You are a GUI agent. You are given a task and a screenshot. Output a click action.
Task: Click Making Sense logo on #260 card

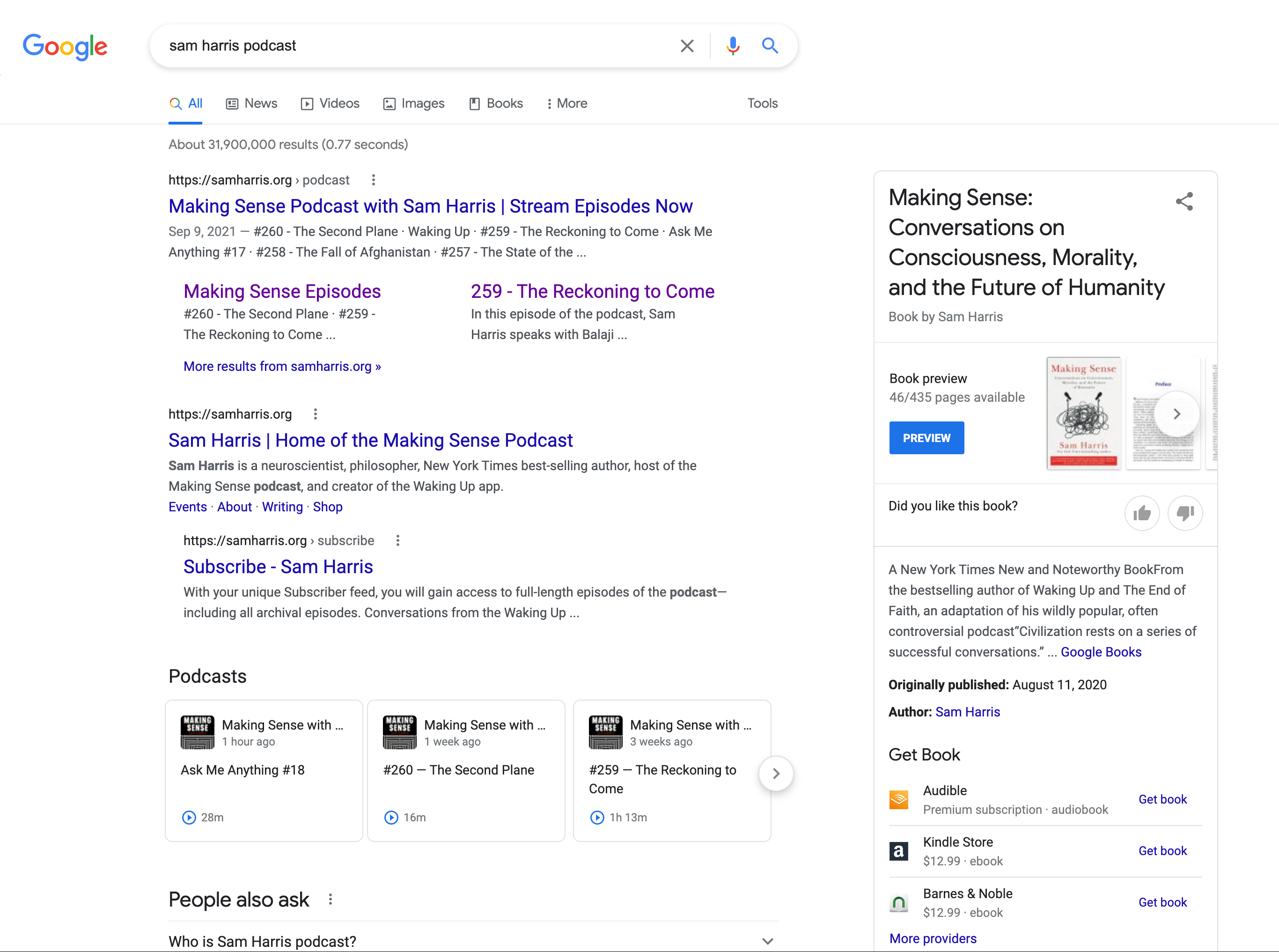click(400, 733)
